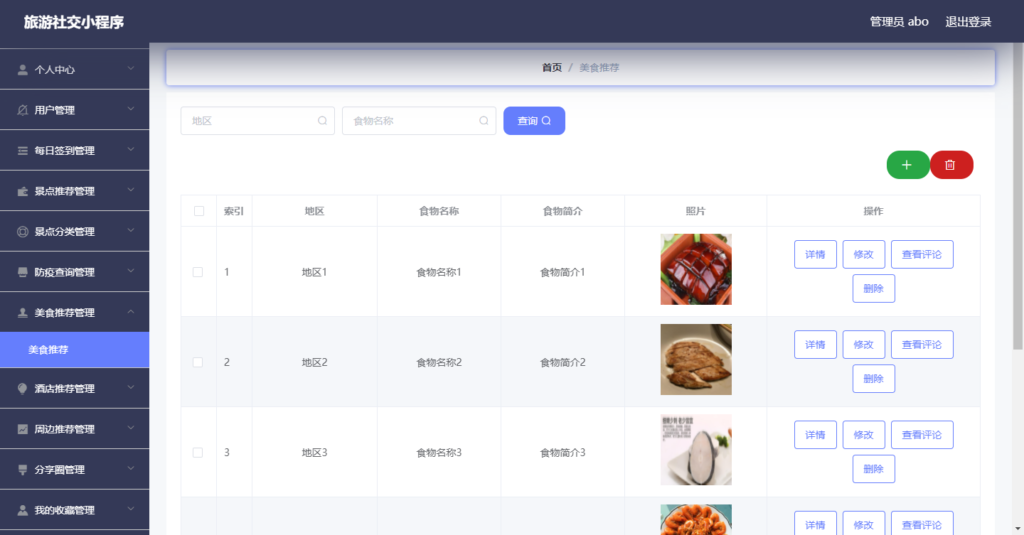Go to 首页 in the breadcrumb
1024x535 pixels.
552,67
